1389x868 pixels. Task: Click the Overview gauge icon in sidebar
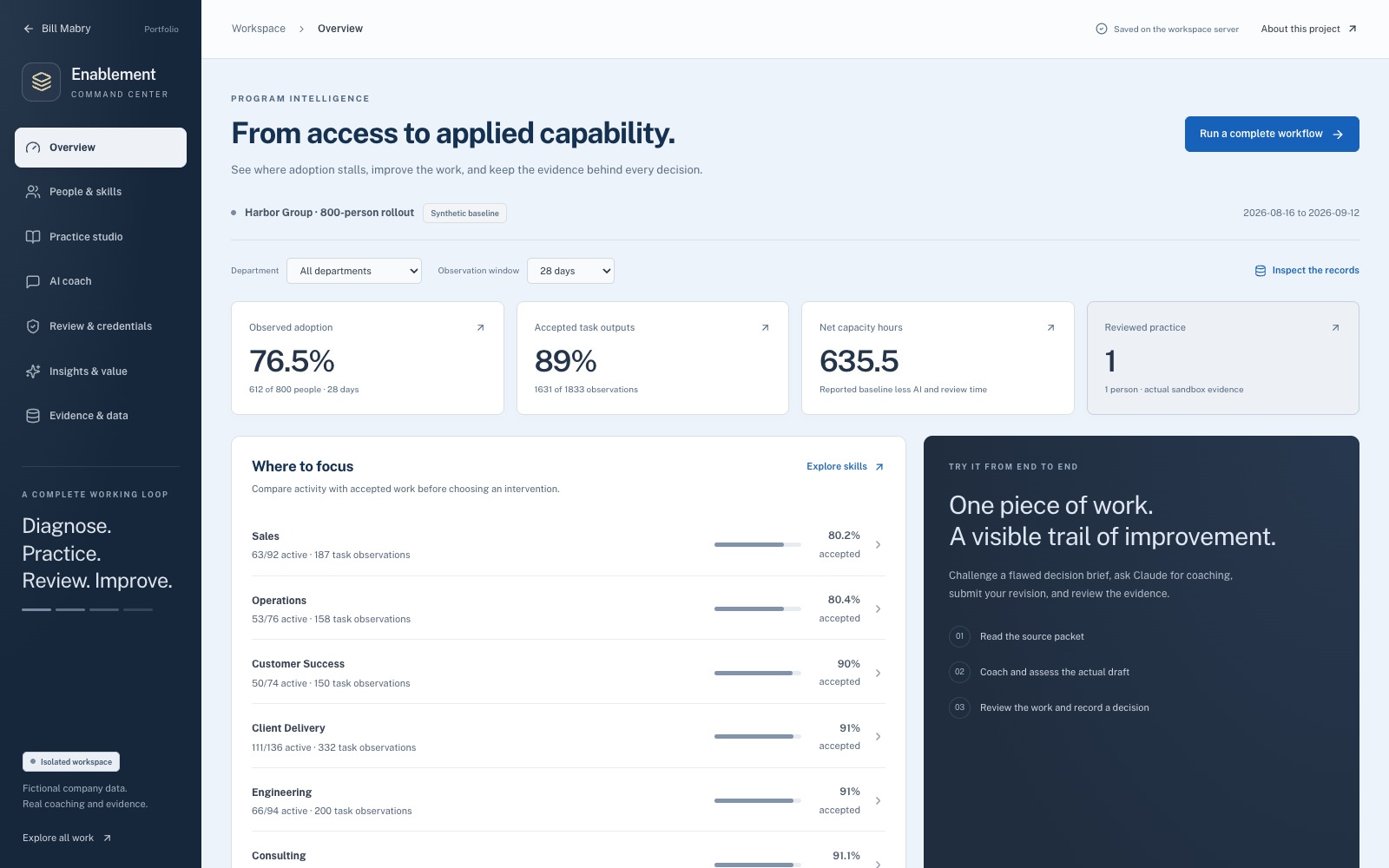pyautogui.click(x=33, y=148)
